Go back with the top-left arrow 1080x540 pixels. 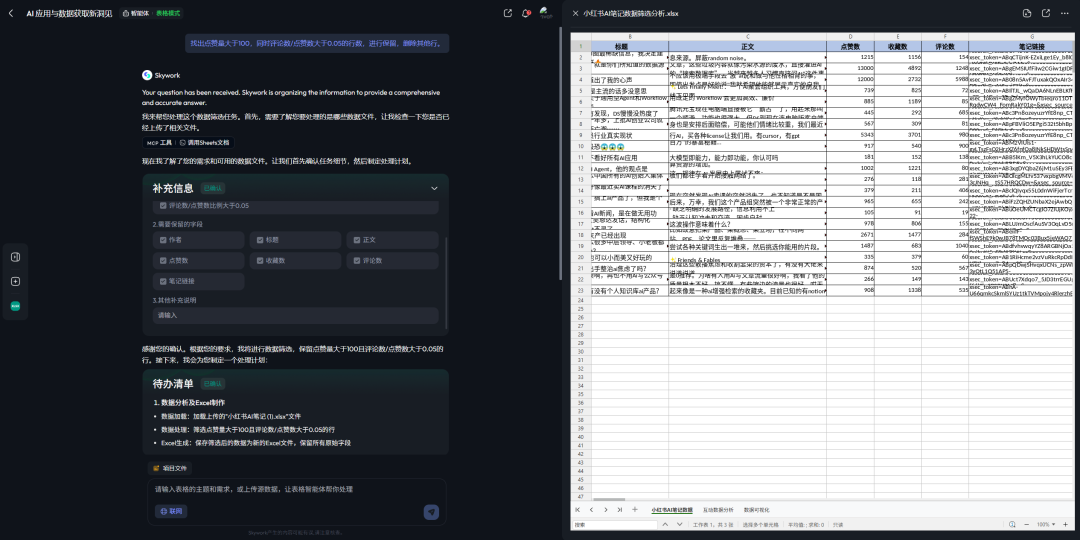click(x=10, y=13)
